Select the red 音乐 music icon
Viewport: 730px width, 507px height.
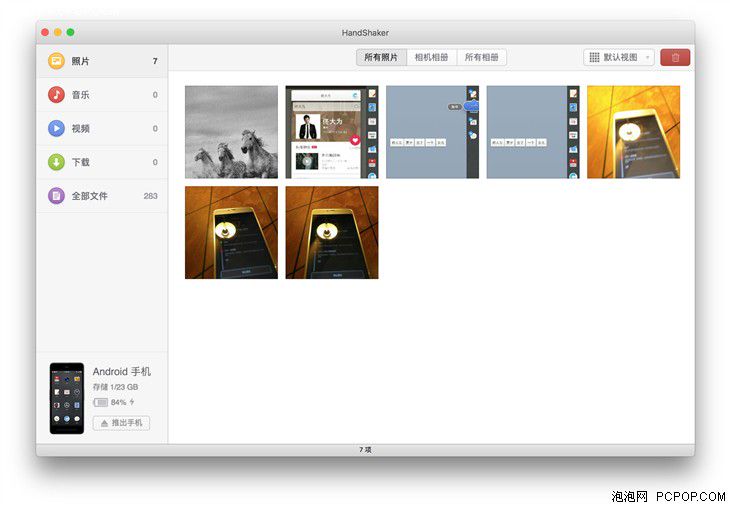tap(56, 95)
